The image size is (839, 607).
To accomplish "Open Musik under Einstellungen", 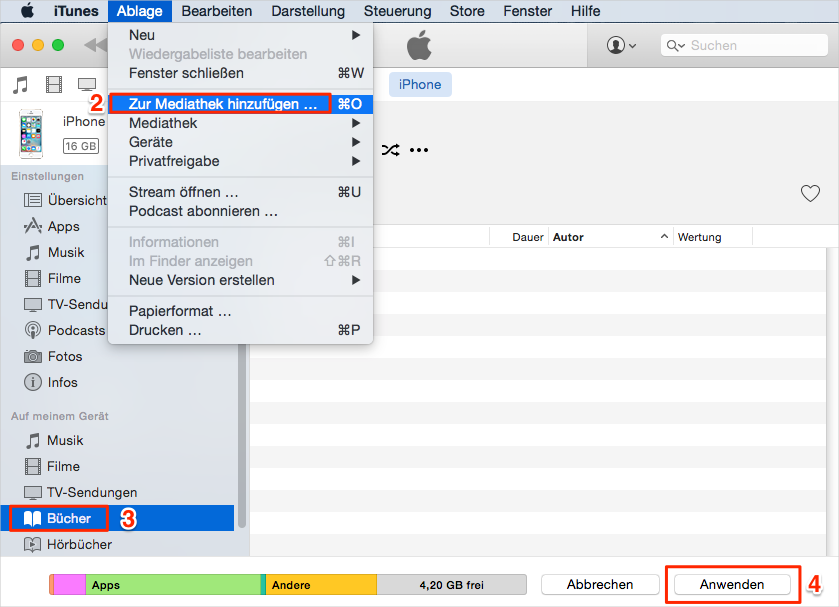I will point(55,252).
